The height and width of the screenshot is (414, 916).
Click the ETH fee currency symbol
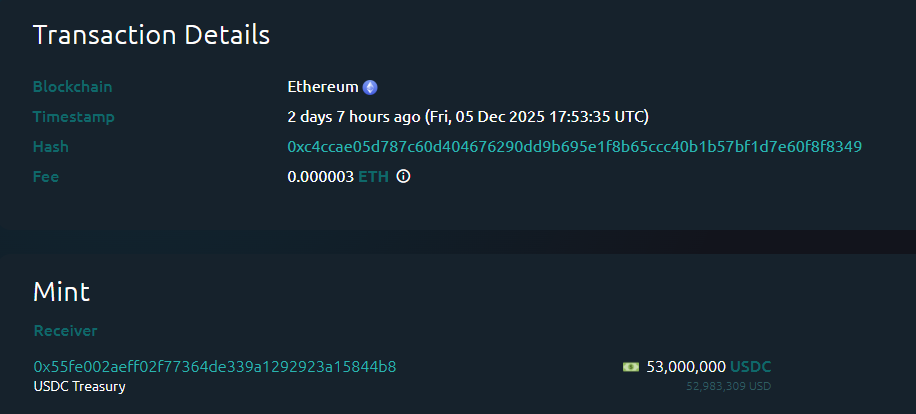tap(373, 177)
